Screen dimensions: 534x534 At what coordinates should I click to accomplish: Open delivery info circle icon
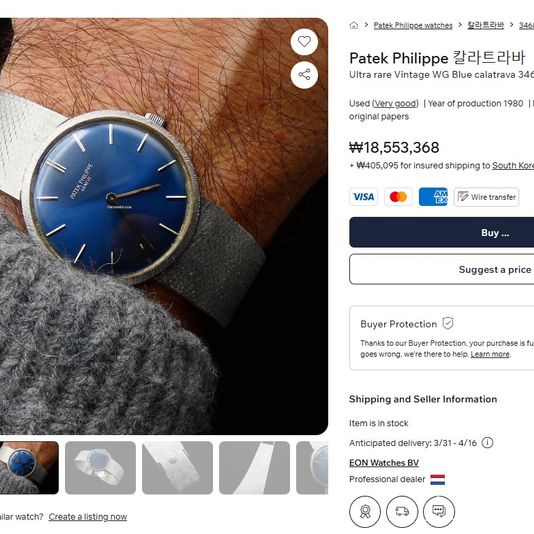[x=487, y=443]
